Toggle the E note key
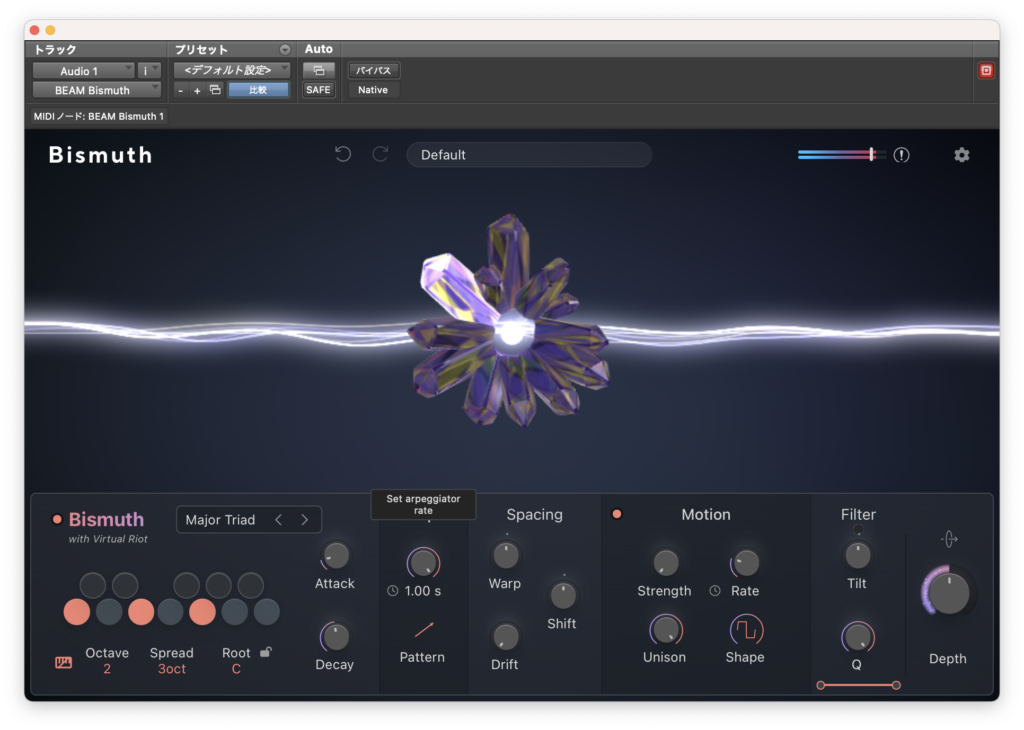This screenshot has width=1024, height=730. [141, 612]
